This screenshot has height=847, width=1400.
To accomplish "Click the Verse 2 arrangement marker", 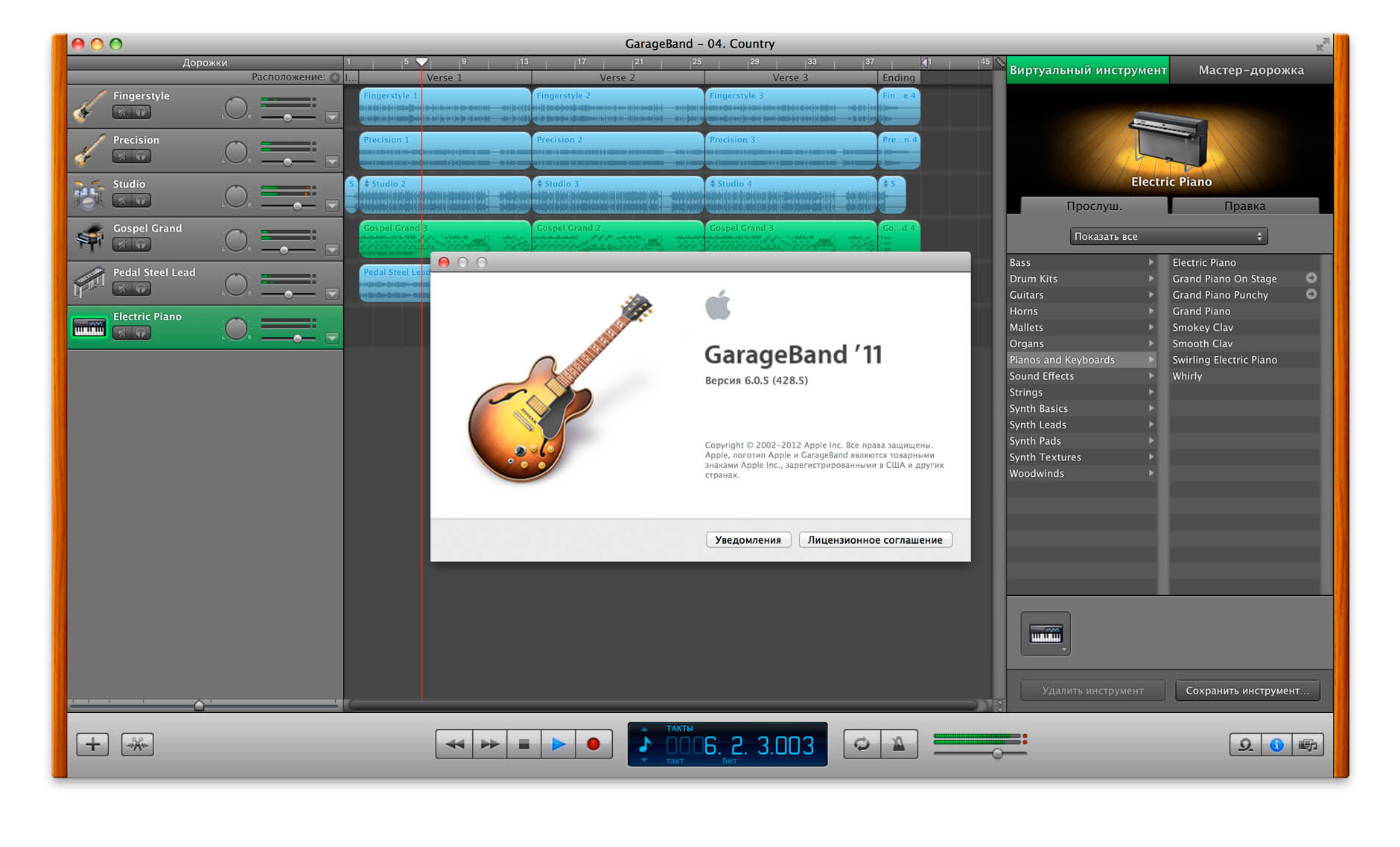I will [617, 77].
